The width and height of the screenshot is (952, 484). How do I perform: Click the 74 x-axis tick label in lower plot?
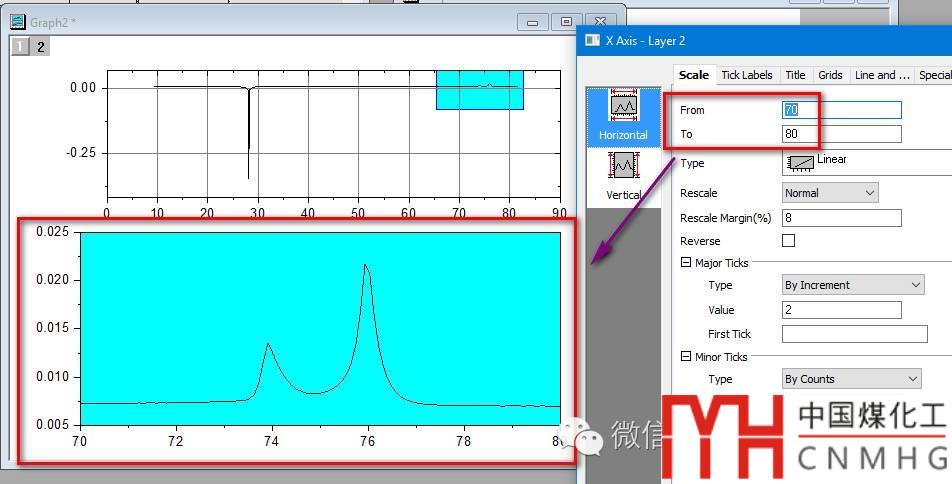click(271, 441)
